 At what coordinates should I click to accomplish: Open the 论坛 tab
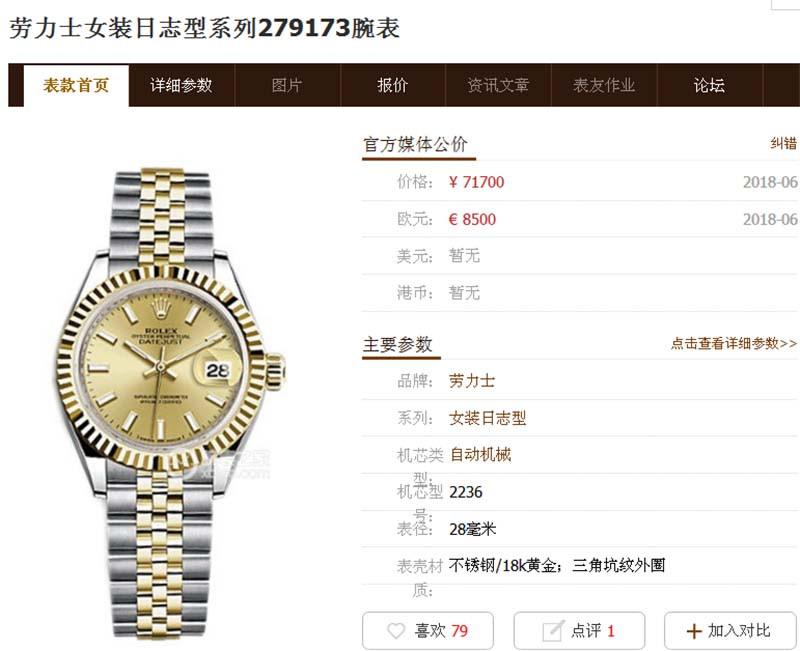pyautogui.click(x=710, y=85)
